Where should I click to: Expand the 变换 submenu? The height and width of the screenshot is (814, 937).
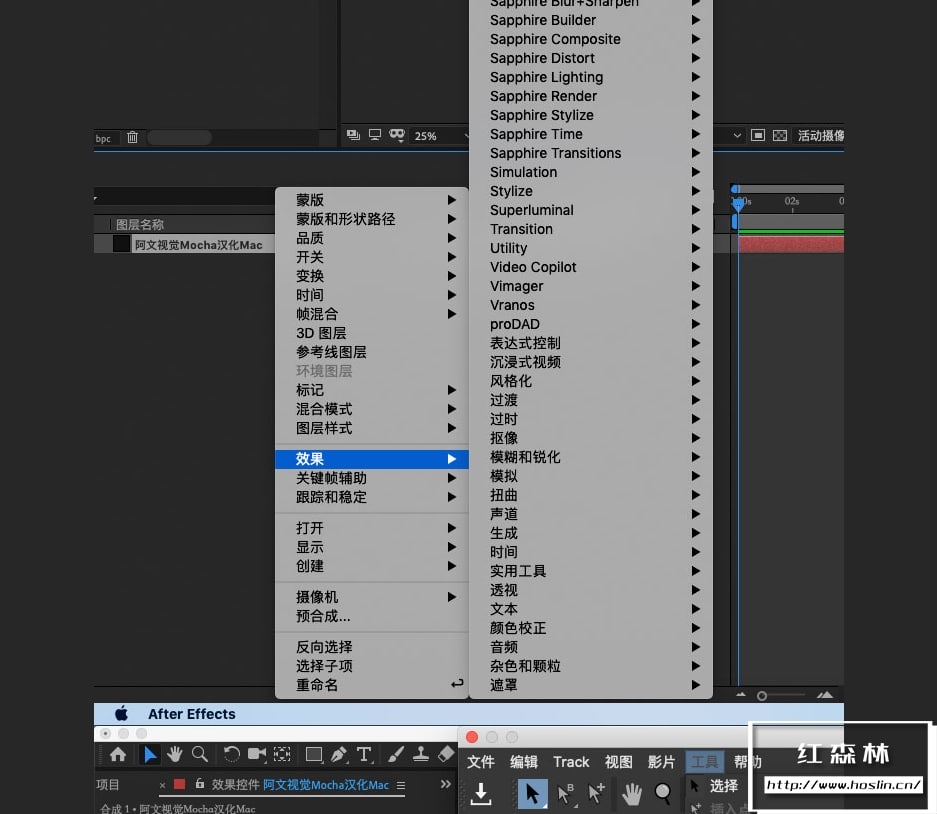(x=372, y=276)
